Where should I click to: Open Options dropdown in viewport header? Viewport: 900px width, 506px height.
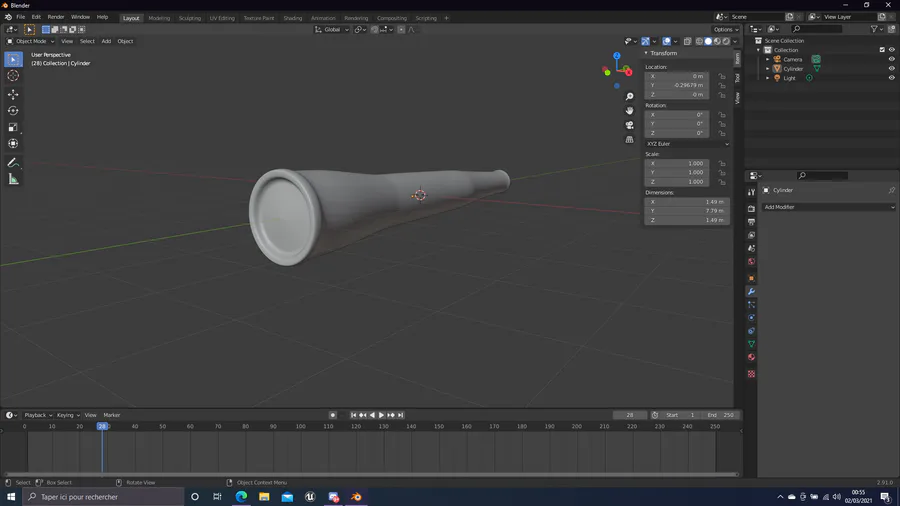726,29
